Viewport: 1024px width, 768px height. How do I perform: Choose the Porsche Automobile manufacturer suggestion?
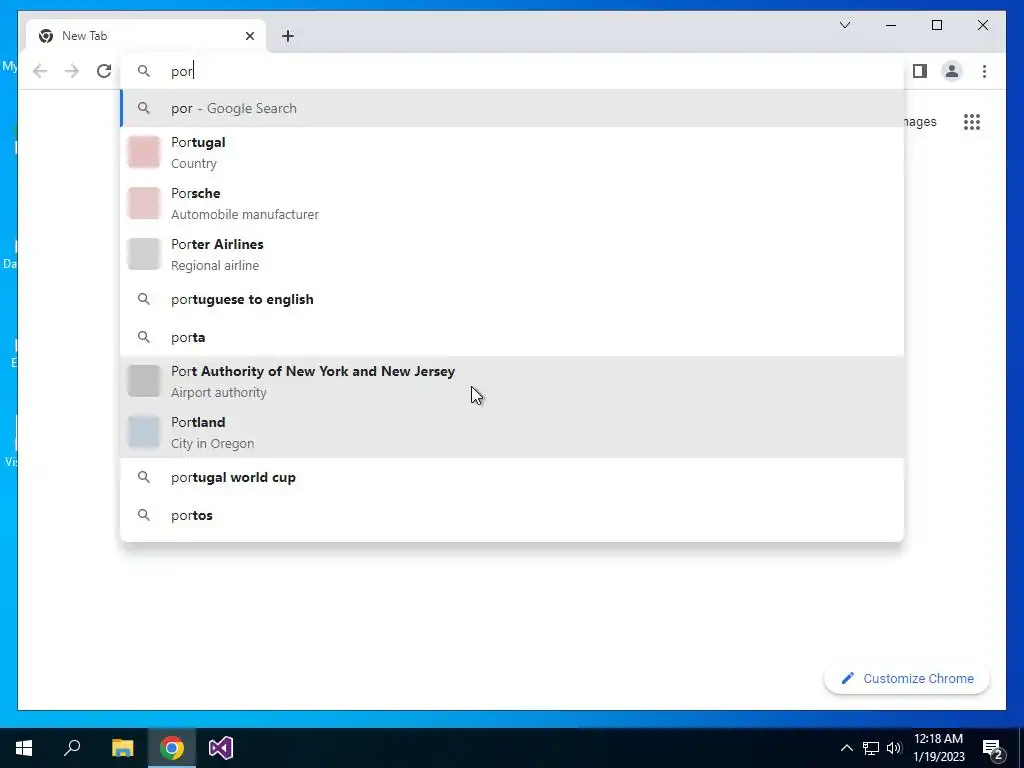click(x=513, y=203)
